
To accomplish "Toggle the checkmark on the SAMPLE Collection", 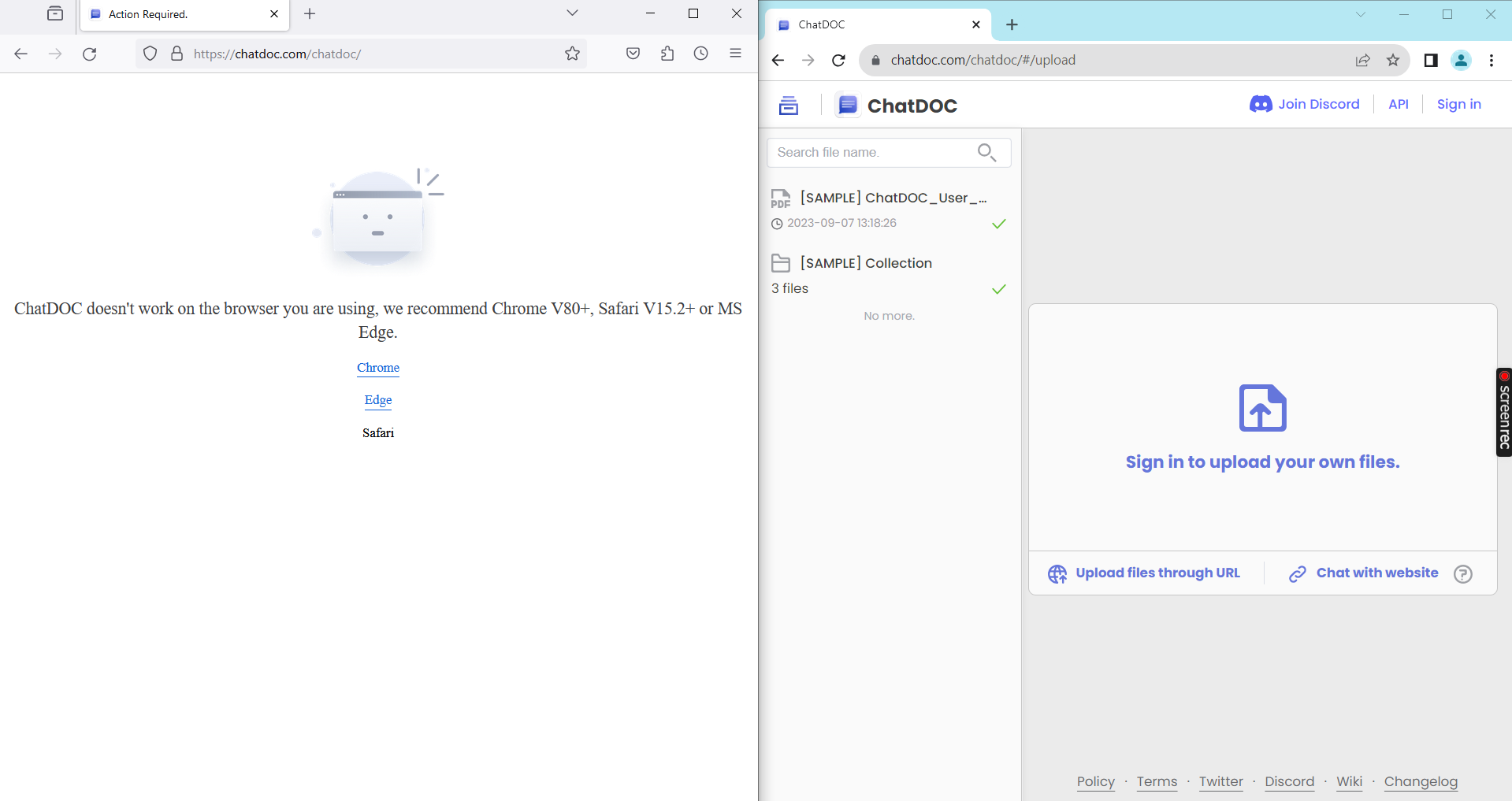I will [x=998, y=288].
